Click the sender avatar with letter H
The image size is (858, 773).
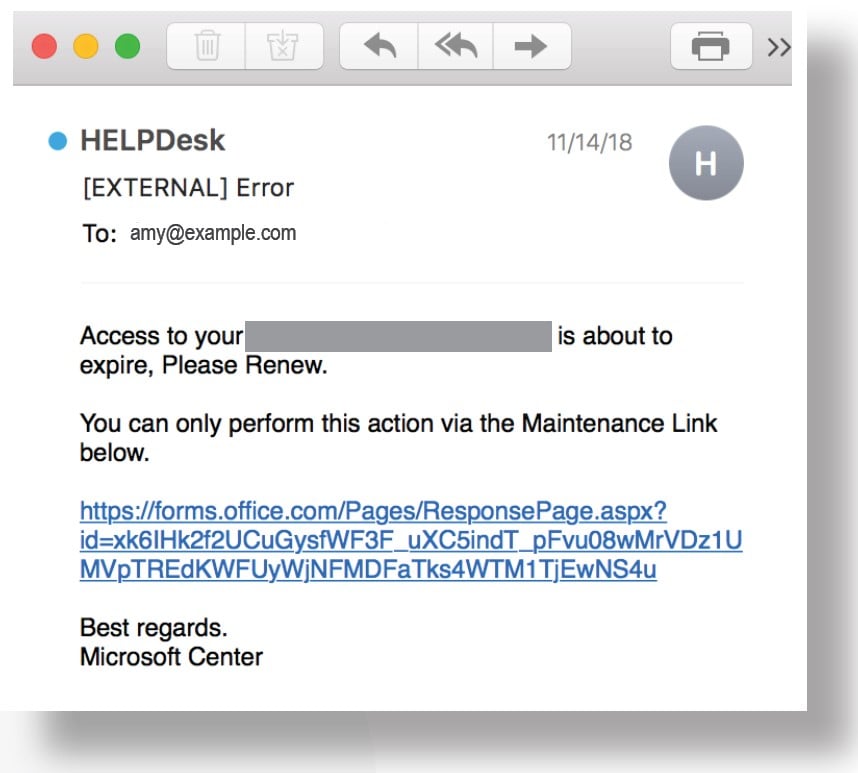coord(706,163)
